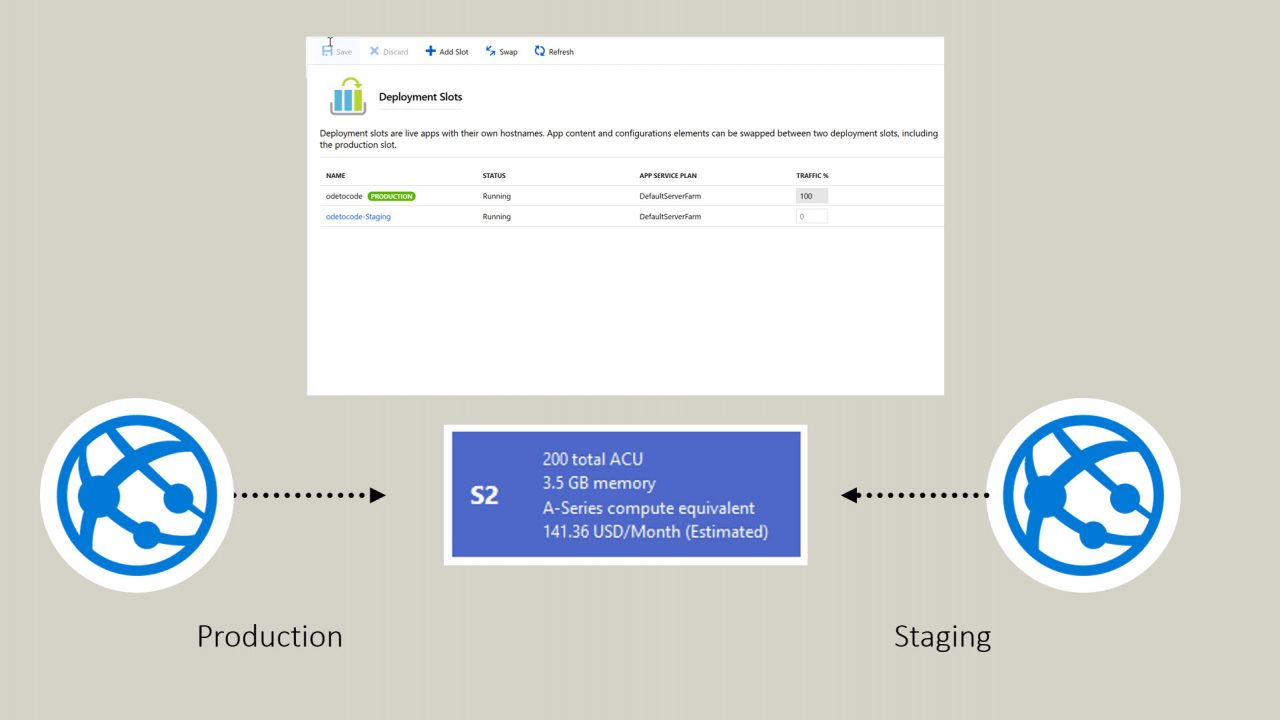1280x720 pixels.
Task: Click the Swap toolbar button
Action: click(502, 51)
